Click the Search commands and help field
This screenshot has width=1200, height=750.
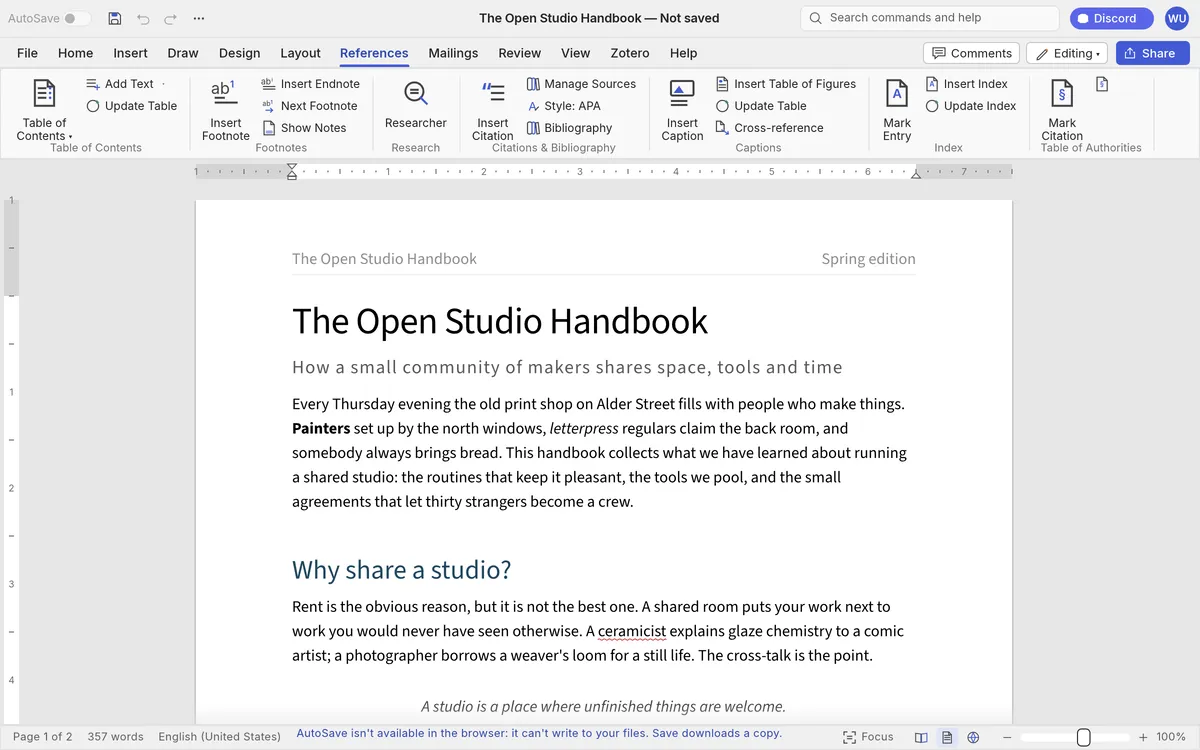pos(929,18)
